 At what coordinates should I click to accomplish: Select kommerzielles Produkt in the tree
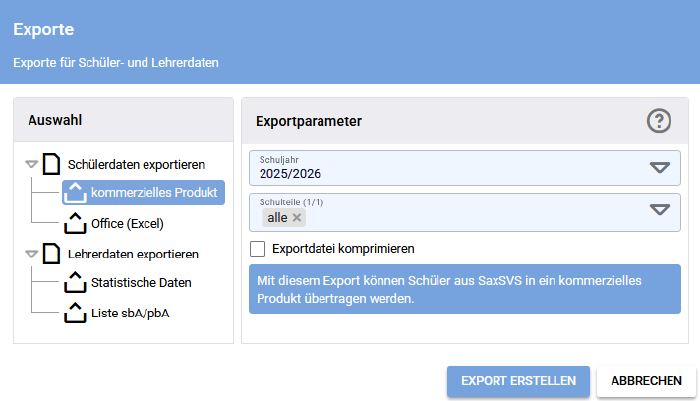(x=154, y=192)
